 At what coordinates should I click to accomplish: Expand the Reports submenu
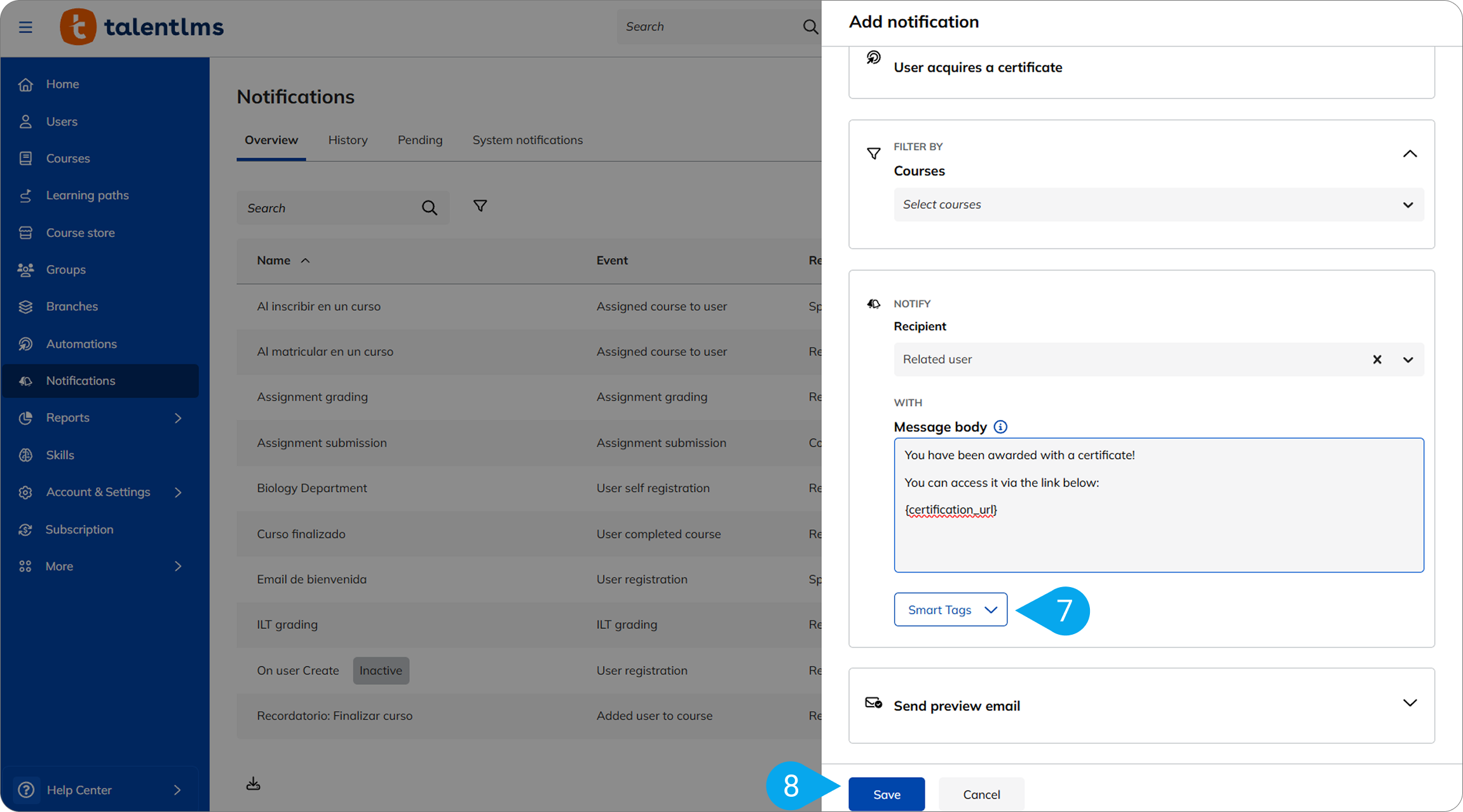177,418
